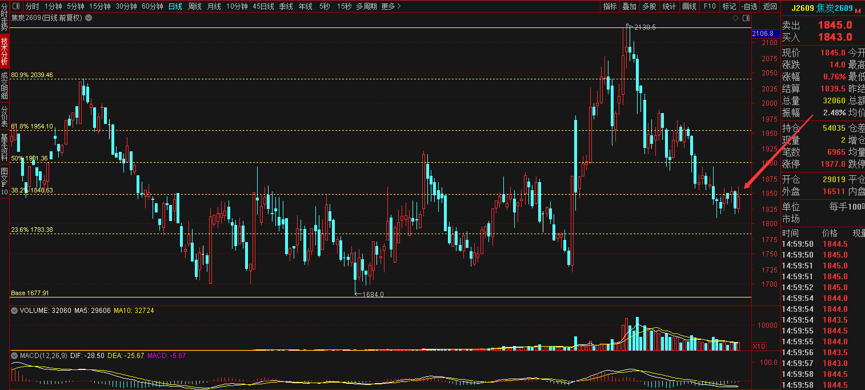The image size is (865, 390).
Task: Open the 图文F10 sidebar tab
Action: [4, 180]
